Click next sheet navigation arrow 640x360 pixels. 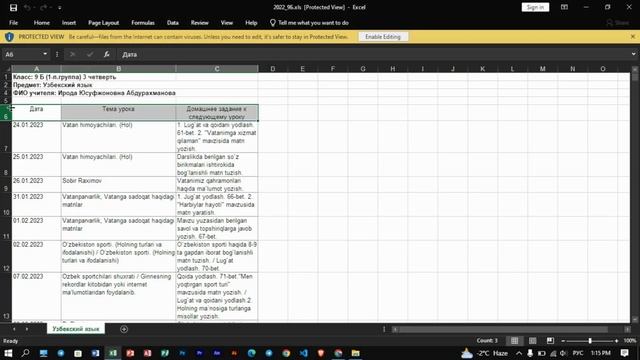[27, 329]
